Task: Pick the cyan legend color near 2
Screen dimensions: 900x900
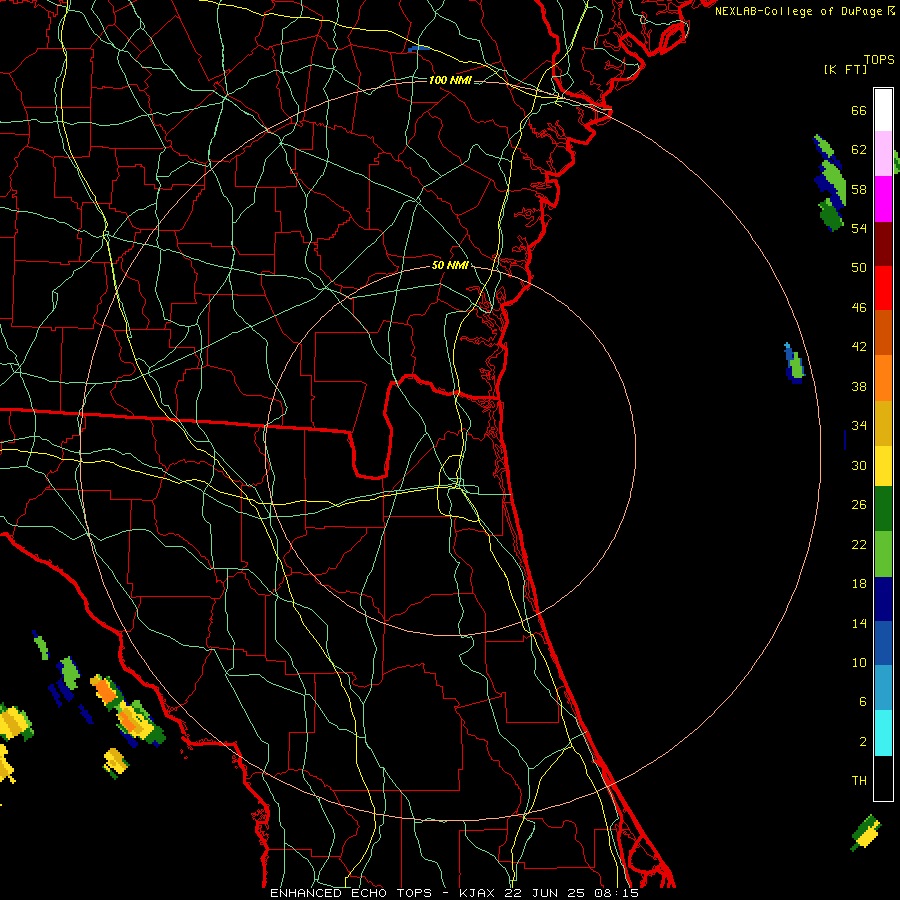Action: 883,733
